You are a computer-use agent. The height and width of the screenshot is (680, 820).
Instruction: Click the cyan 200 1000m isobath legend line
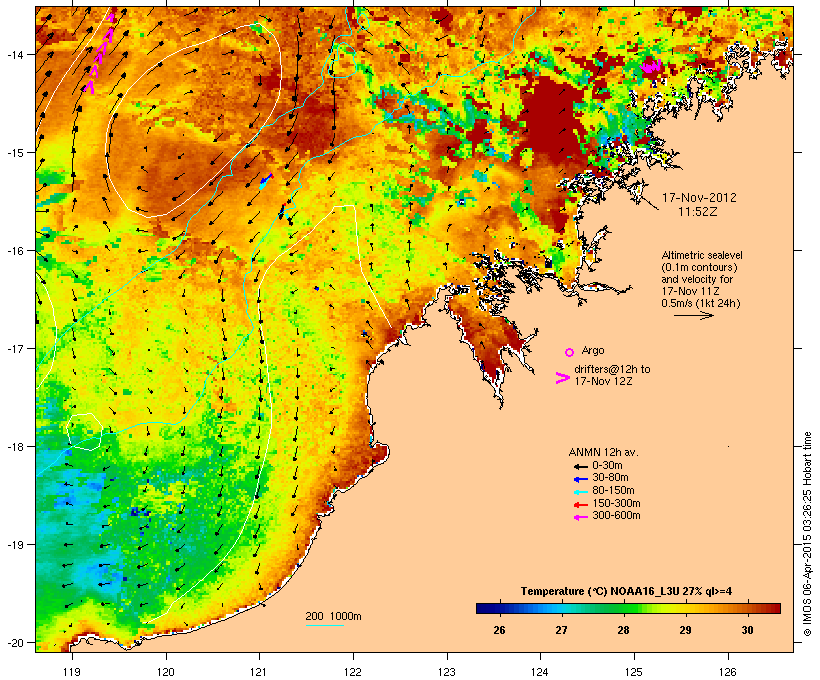[325, 625]
